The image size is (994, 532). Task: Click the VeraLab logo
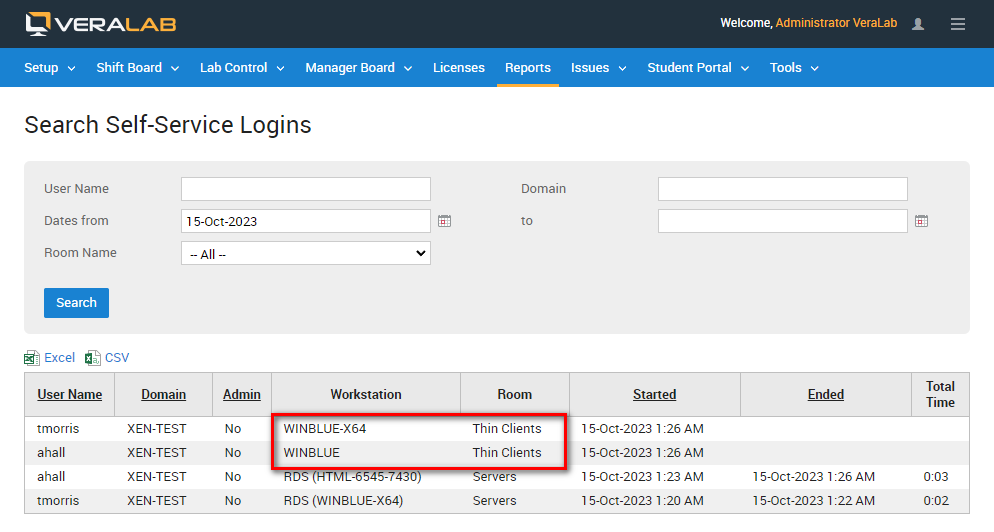point(101,23)
